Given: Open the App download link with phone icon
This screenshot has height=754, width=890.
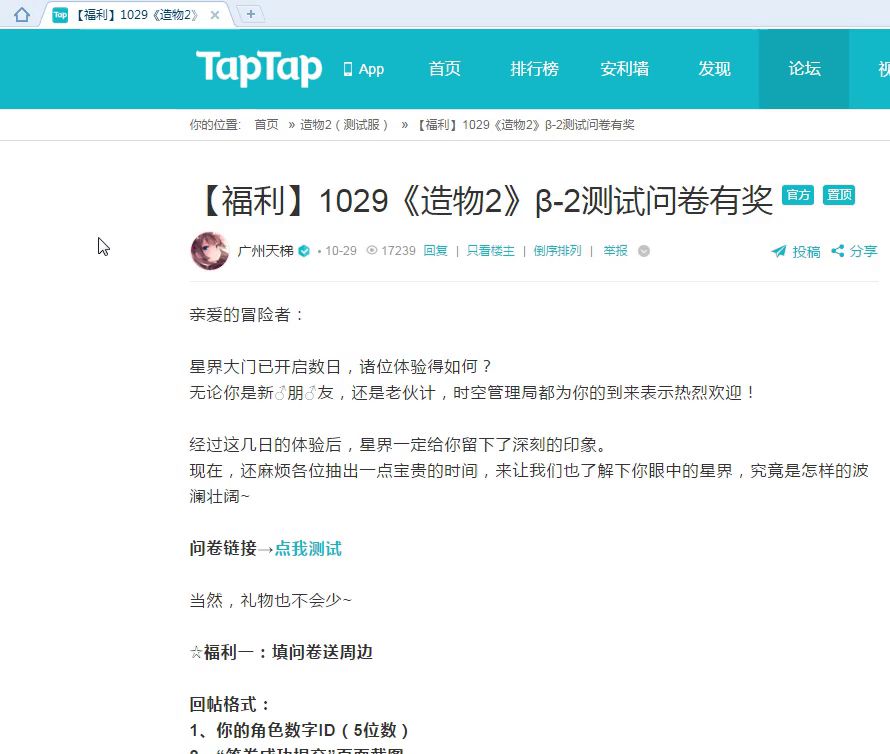Looking at the screenshot, I should pos(363,69).
